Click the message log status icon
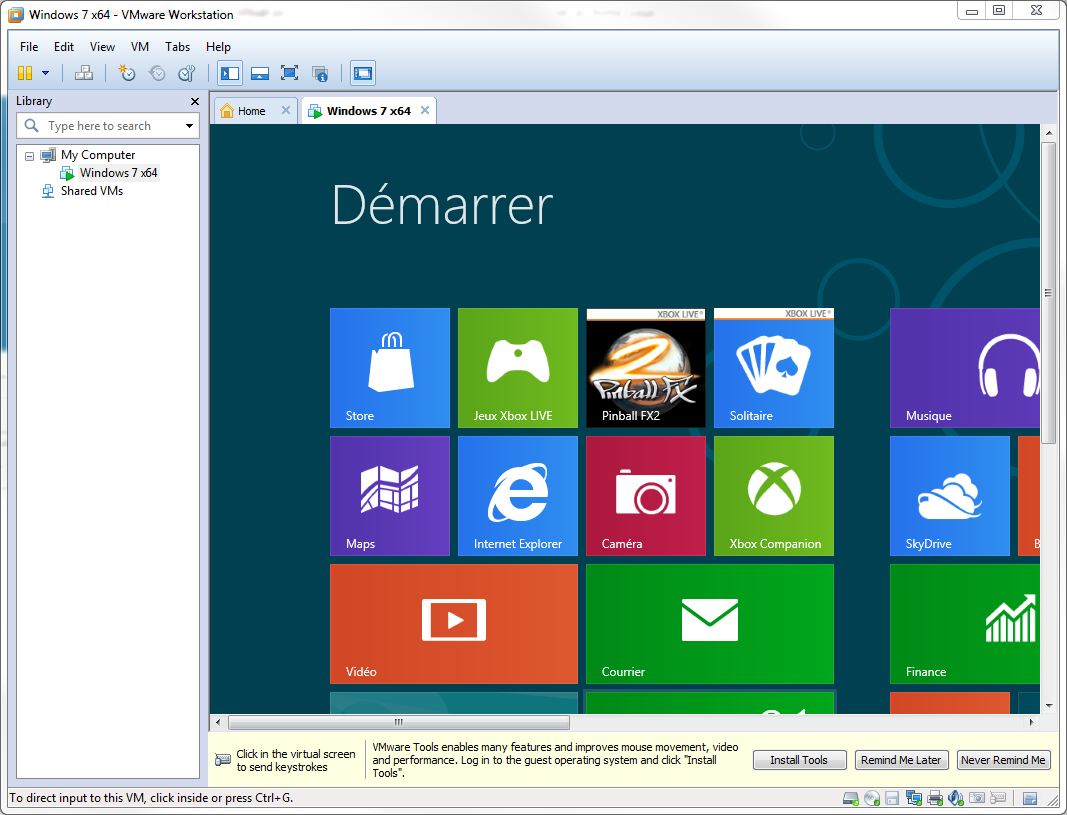Viewport: 1067px width, 815px height. (1030, 798)
